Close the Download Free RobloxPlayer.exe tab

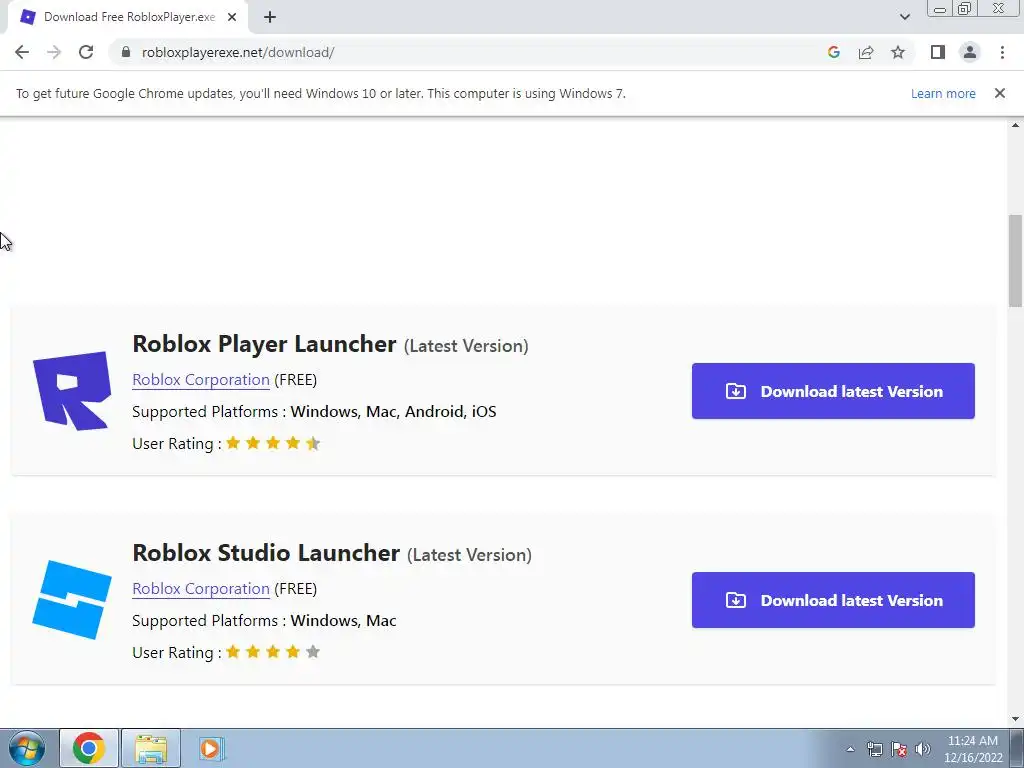tap(232, 17)
